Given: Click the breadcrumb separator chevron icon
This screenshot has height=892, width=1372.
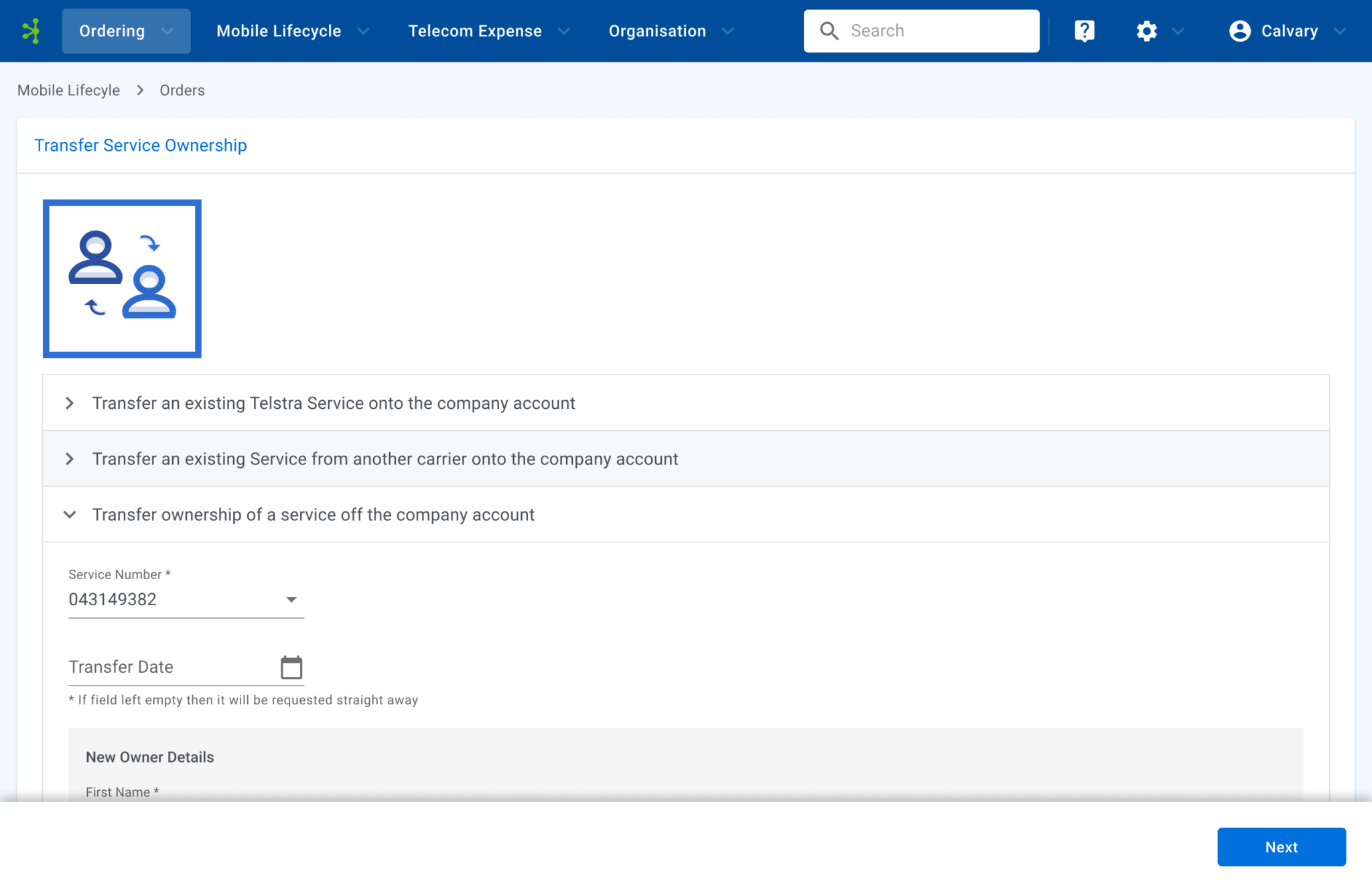Looking at the screenshot, I should click(140, 90).
